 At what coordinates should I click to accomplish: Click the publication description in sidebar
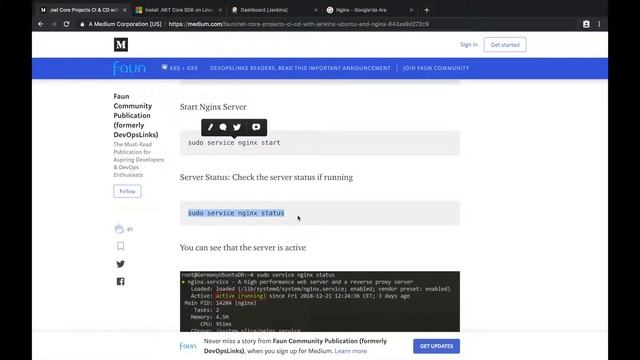point(138,160)
